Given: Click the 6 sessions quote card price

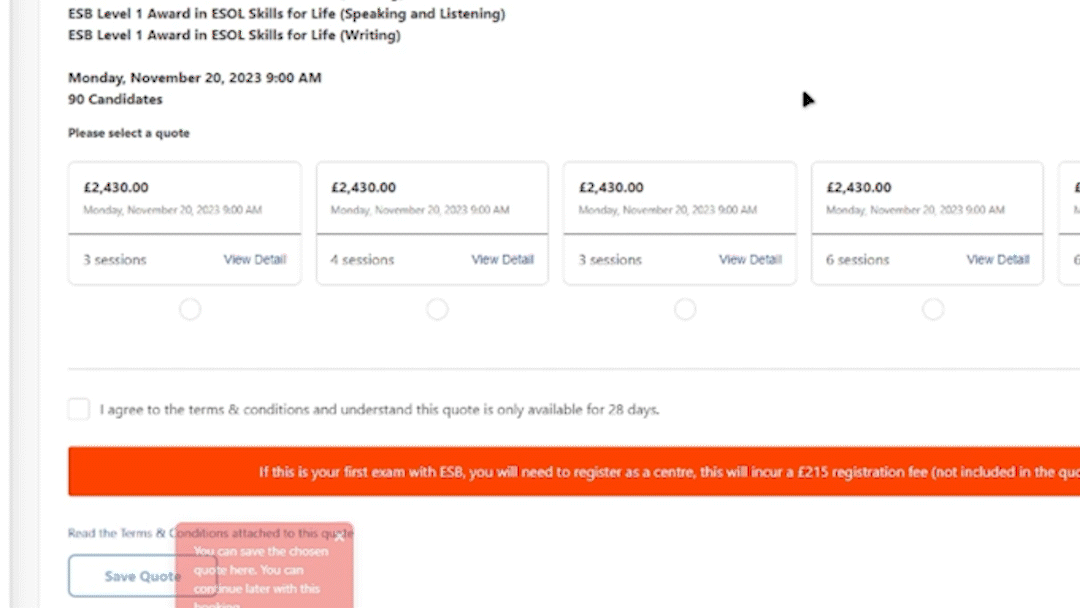Looking at the screenshot, I should pos(859,187).
